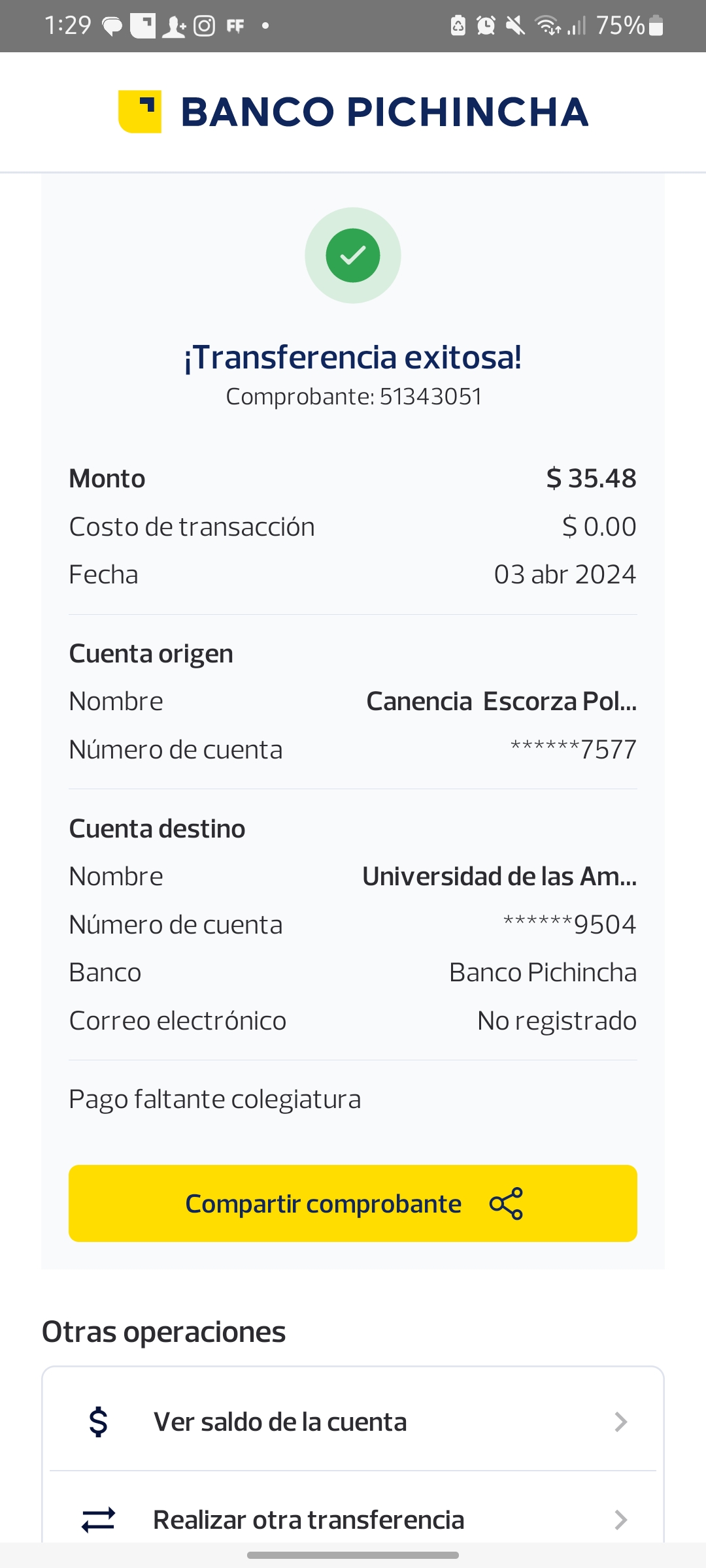Tap the chat bubble notification icon
This screenshot has width=706, height=1568.
click(x=112, y=27)
